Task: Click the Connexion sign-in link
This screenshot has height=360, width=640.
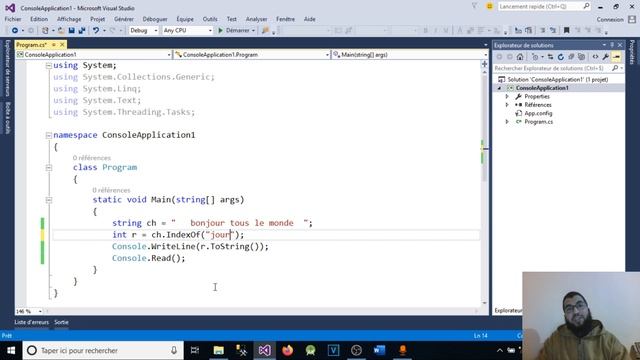Action: click(x=610, y=20)
